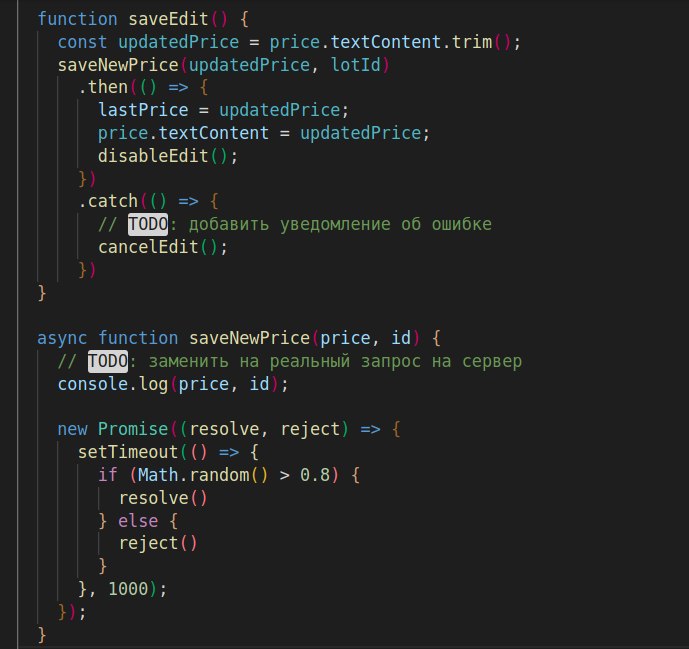Click the 'Promise' class name

tap(133, 429)
